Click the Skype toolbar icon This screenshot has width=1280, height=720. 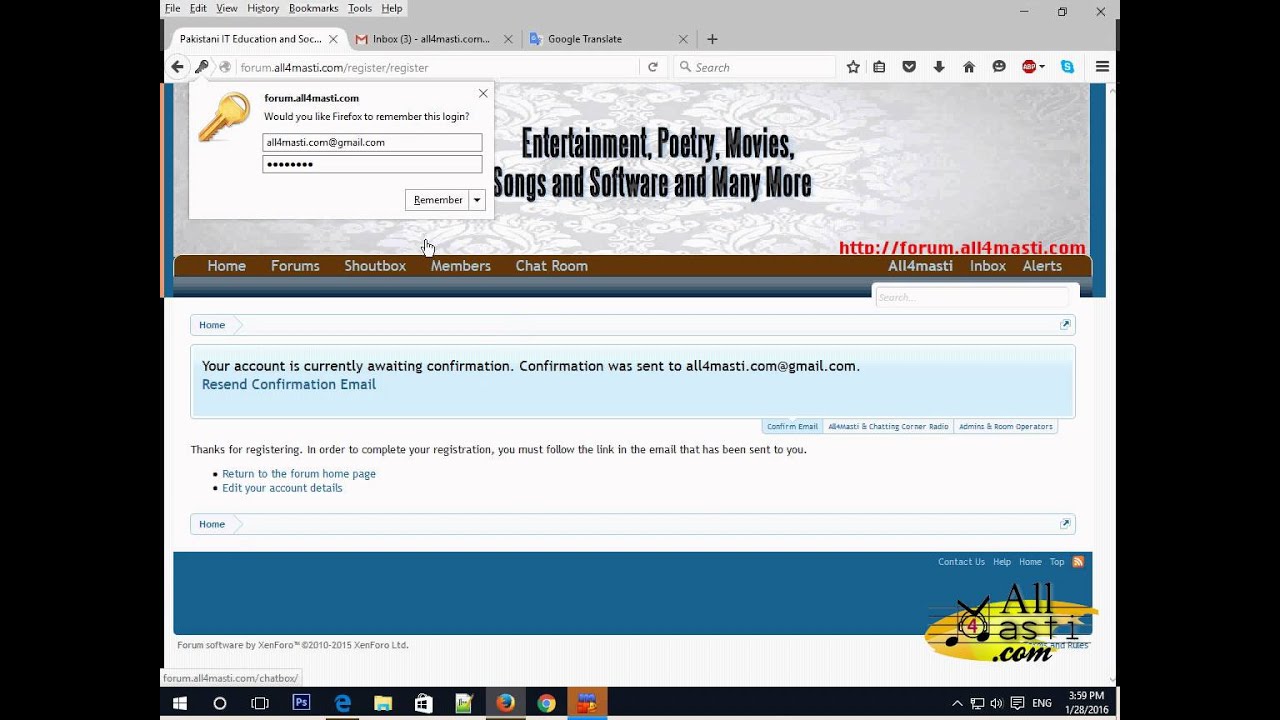click(1067, 67)
